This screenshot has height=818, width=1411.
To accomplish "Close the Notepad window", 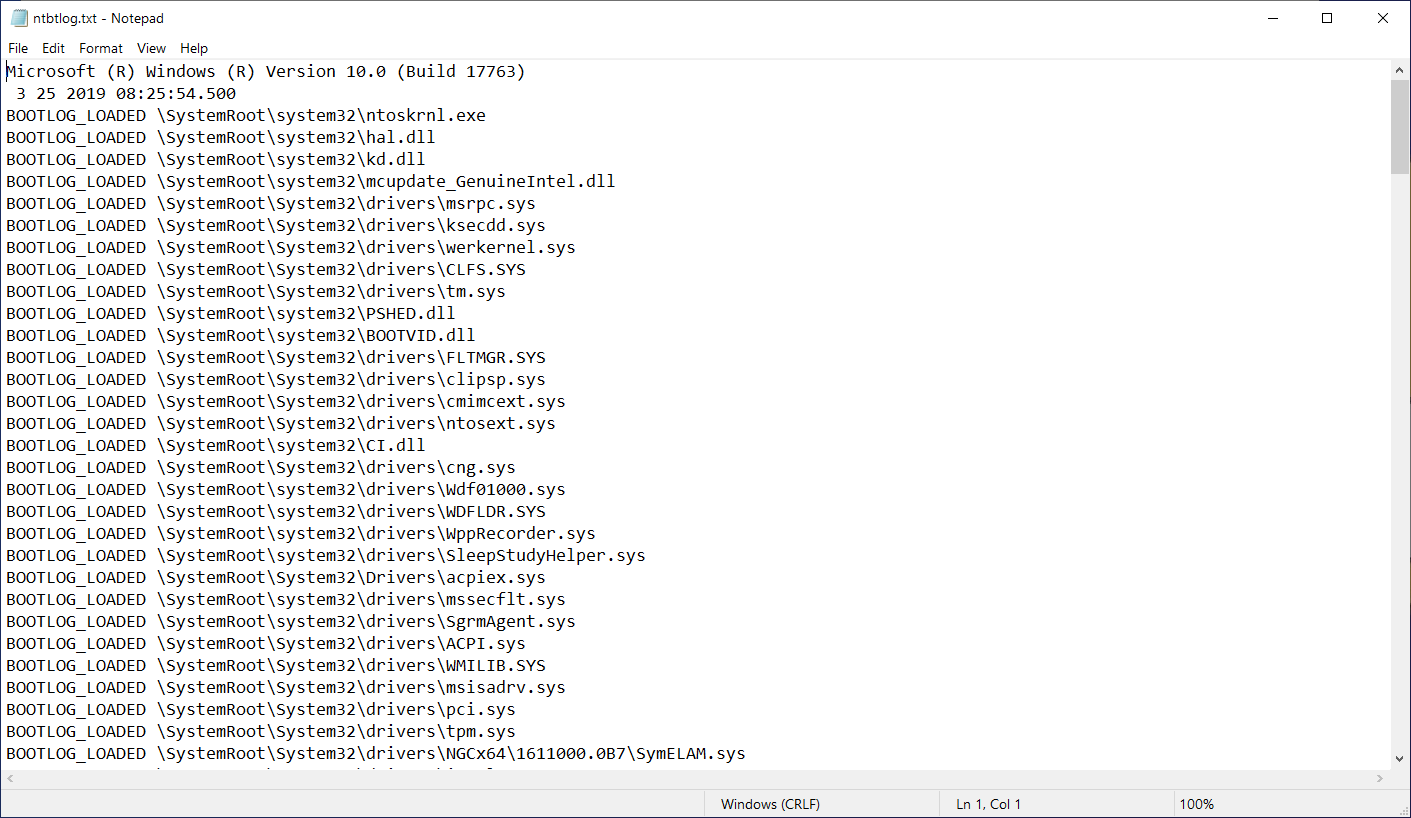I will (x=1383, y=18).
